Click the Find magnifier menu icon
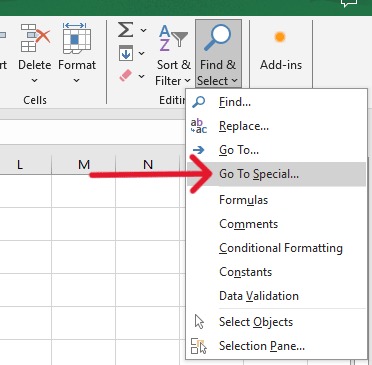372x365 pixels. coord(199,102)
